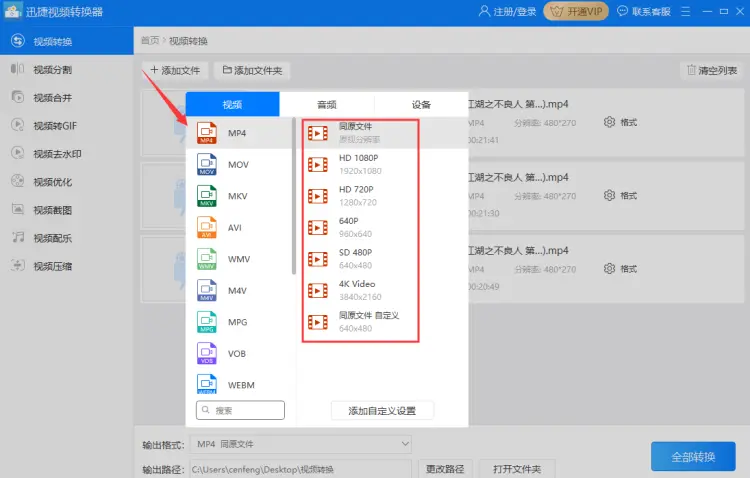Select the VOB format icon
750x478 pixels.
(x=207, y=354)
